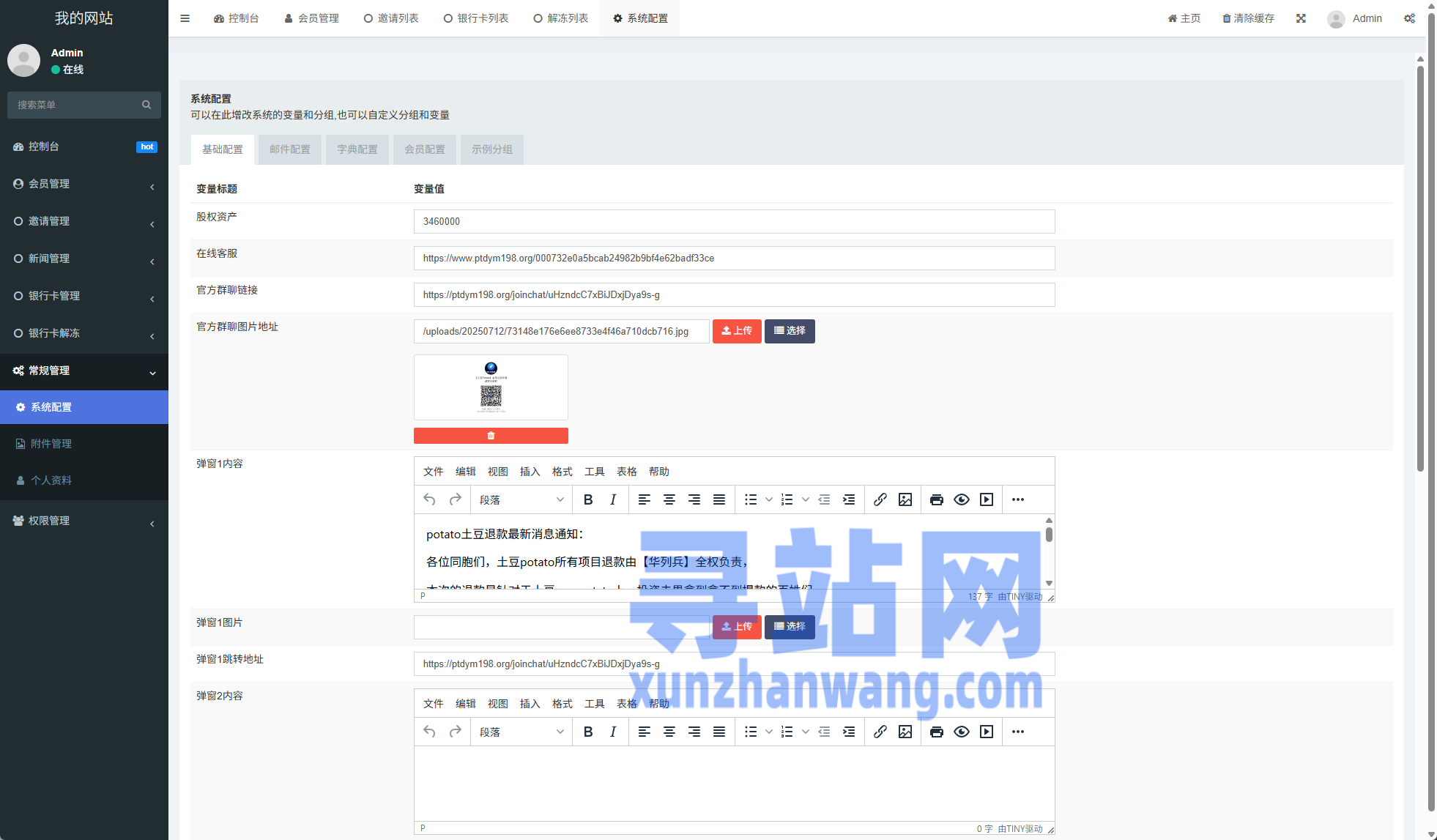Click the fullscreen icon in top bar
The height and width of the screenshot is (840, 1437).
[1301, 18]
